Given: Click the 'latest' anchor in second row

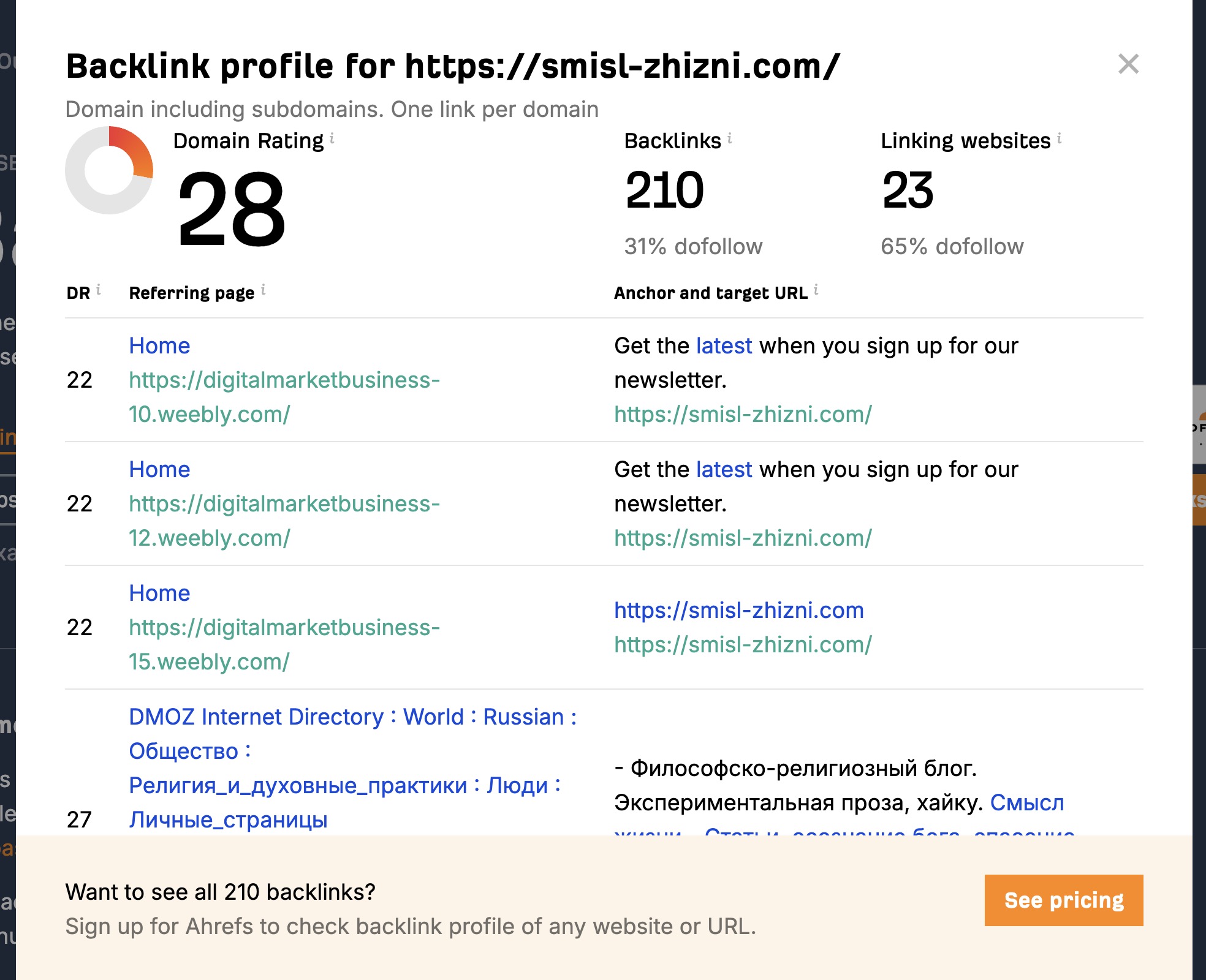Looking at the screenshot, I should tap(724, 469).
